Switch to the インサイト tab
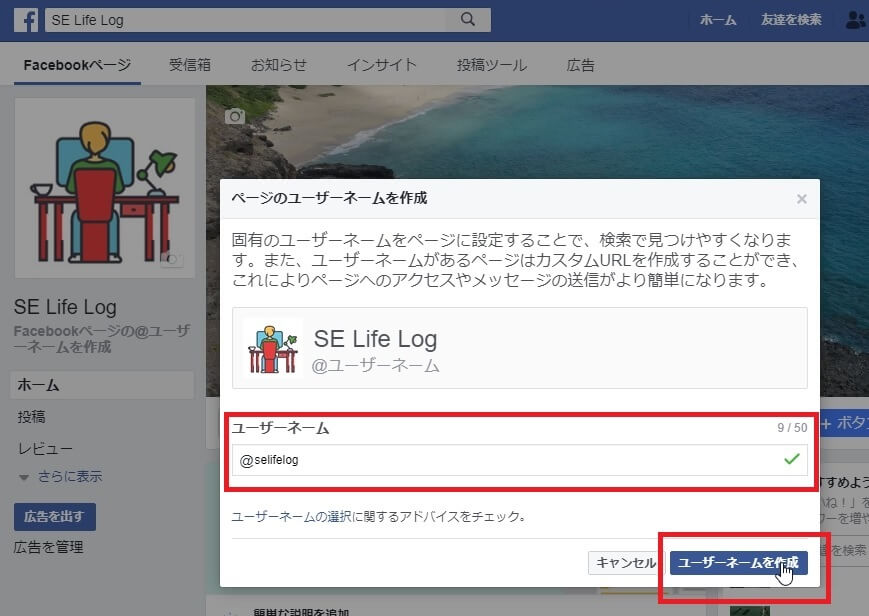 [x=381, y=66]
